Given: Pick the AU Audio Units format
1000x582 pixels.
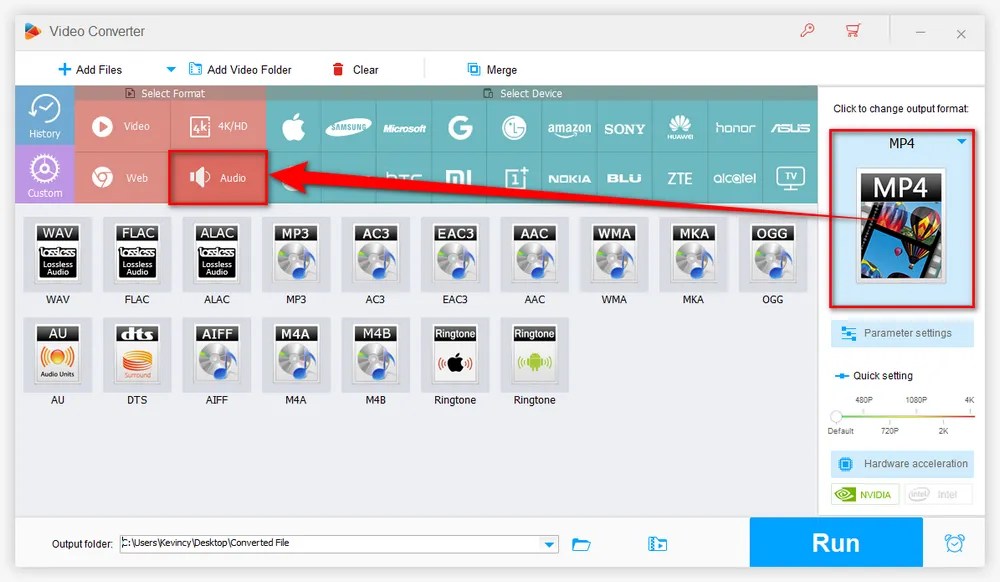Looking at the screenshot, I should [57, 354].
